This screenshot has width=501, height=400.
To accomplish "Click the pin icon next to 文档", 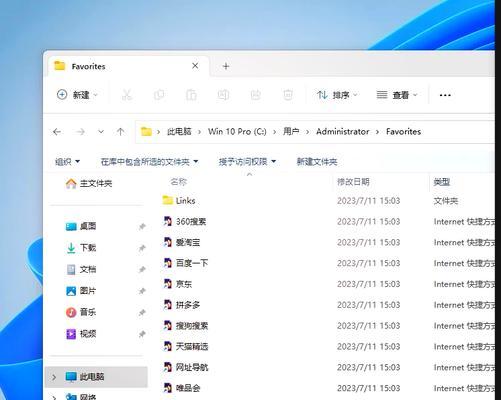I will pyautogui.click(x=142, y=269).
